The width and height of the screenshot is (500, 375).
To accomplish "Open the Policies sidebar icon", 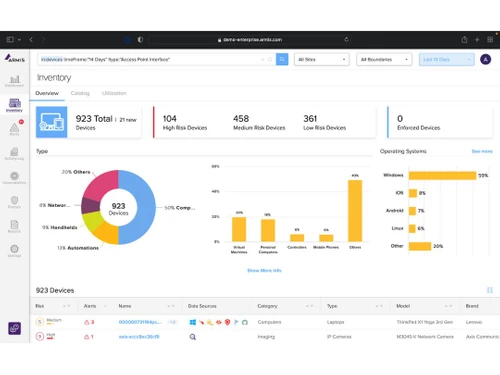I will pos(14,202).
